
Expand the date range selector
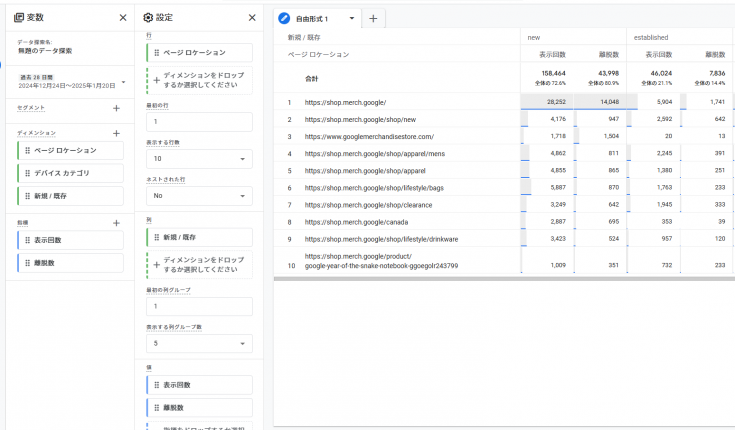(122, 82)
